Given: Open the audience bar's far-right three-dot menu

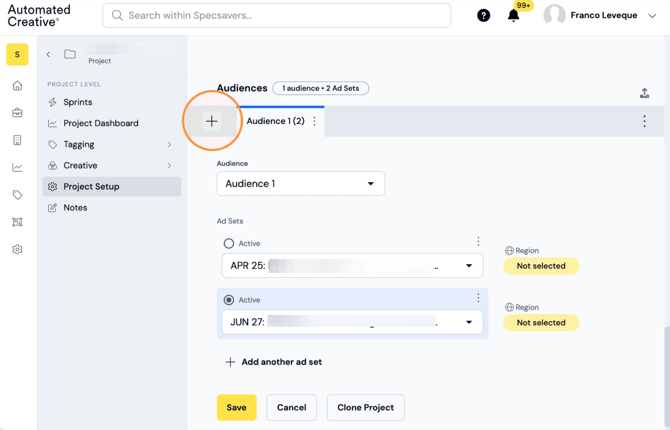Looking at the screenshot, I should click(644, 121).
